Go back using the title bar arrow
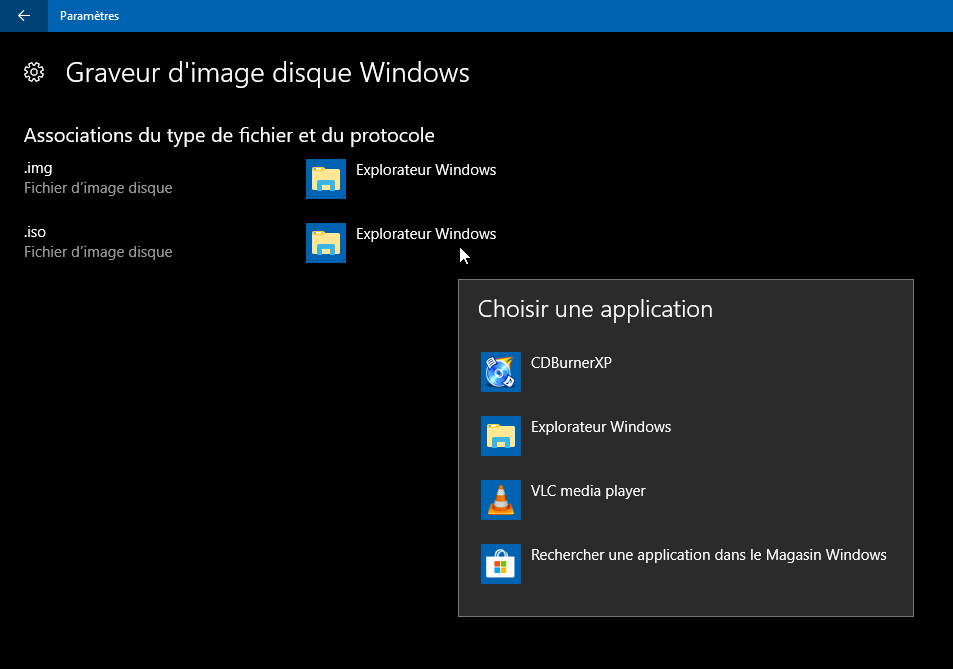Screen dimensions: 953x669 point(23,15)
